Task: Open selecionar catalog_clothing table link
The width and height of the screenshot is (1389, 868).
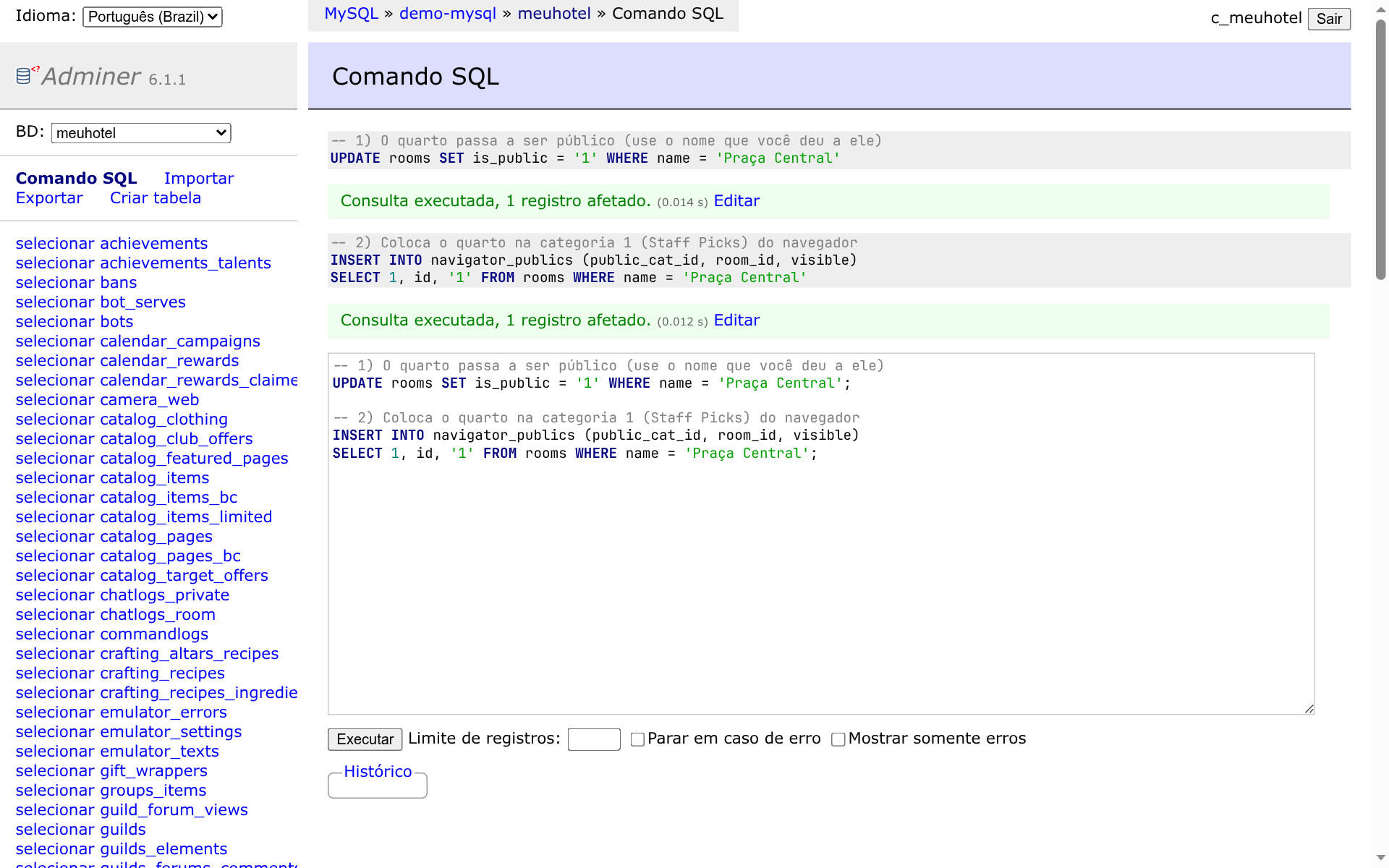Action: pos(122,420)
